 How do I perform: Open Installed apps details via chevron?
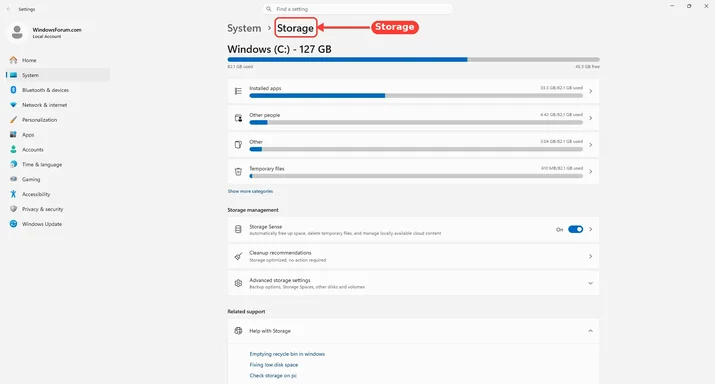pos(591,91)
